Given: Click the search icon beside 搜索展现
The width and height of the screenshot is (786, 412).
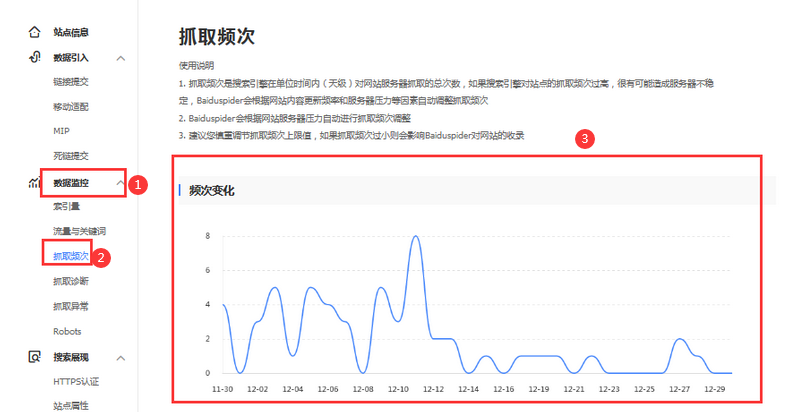Looking at the screenshot, I should tap(35, 357).
